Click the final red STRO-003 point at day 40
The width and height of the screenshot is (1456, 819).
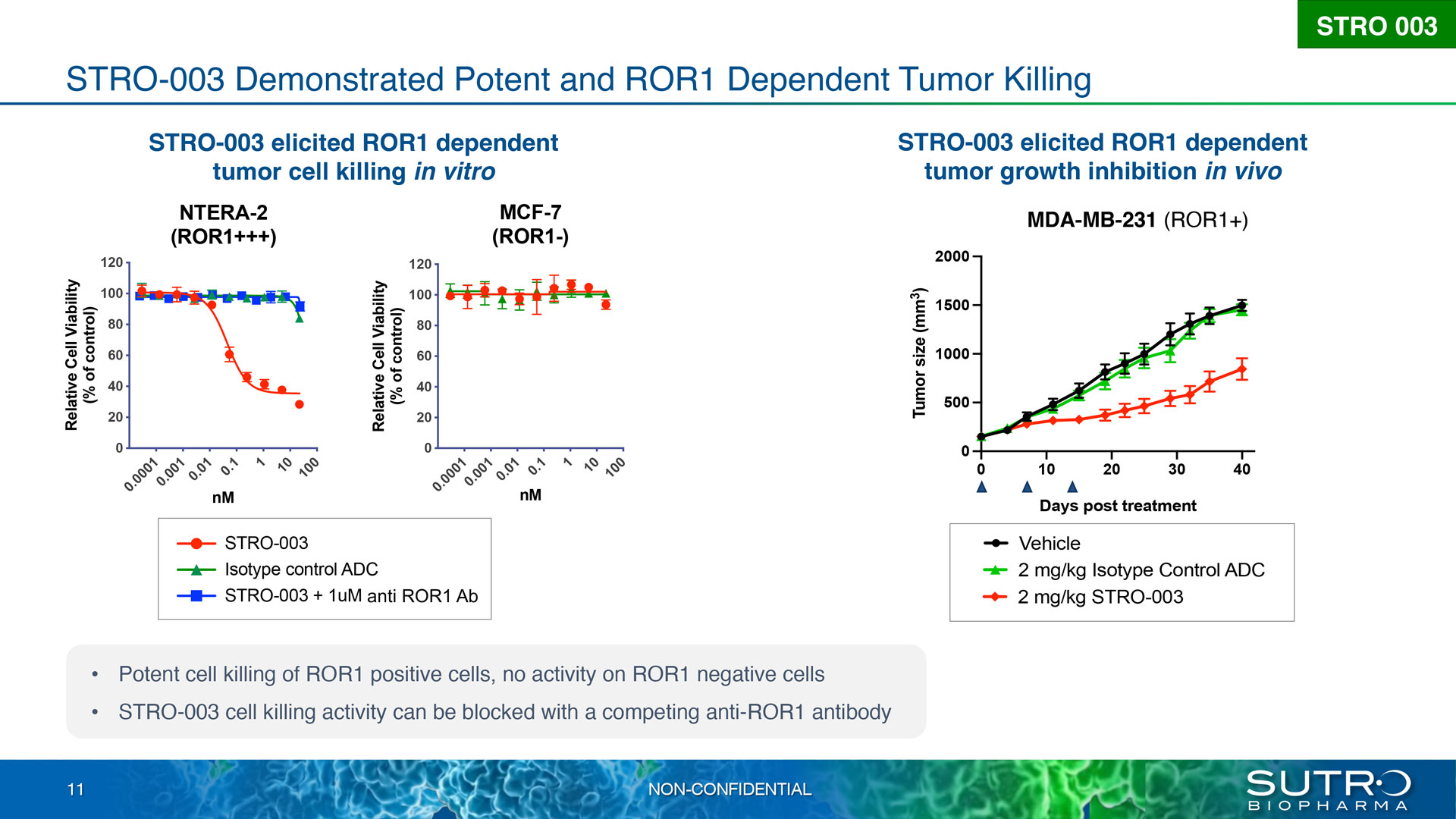1241,369
